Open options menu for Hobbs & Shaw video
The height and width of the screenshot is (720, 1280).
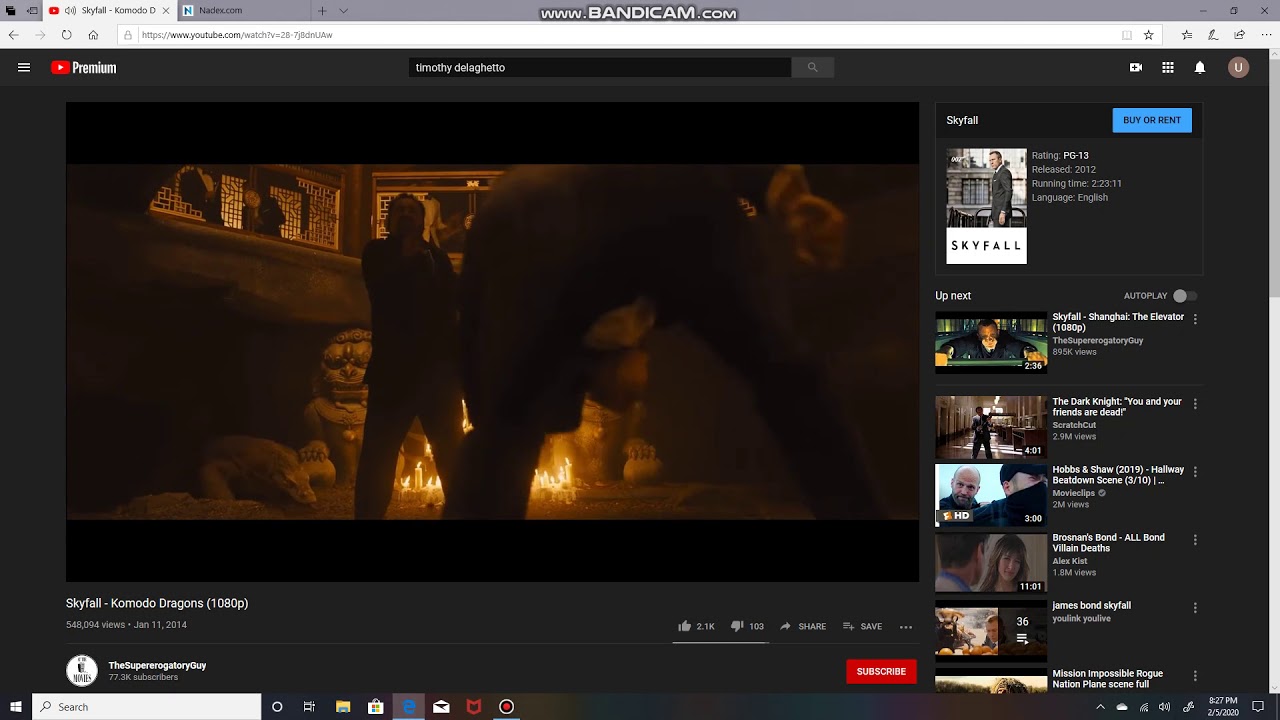1195,472
